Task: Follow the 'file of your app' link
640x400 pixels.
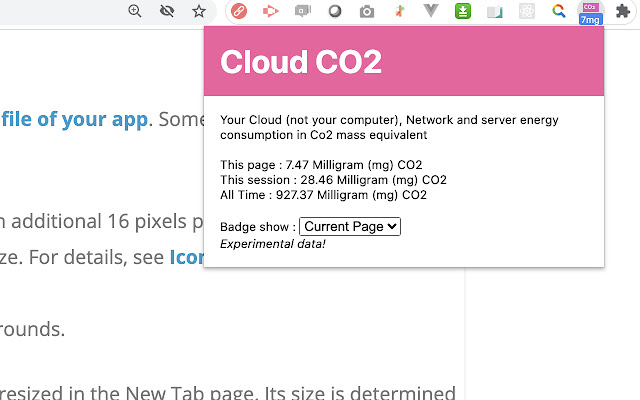Action: point(75,119)
